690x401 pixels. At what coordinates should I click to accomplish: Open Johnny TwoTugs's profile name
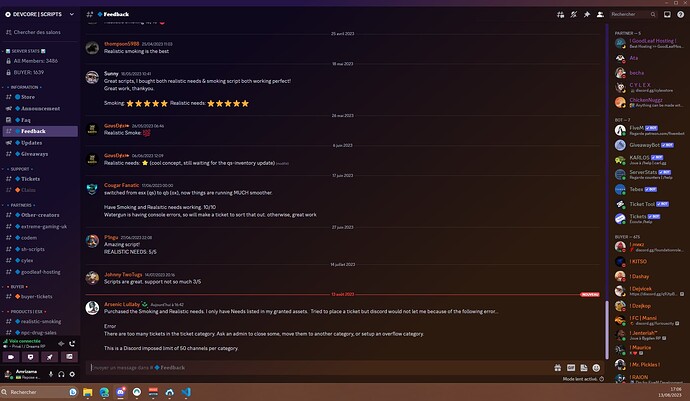123,275
